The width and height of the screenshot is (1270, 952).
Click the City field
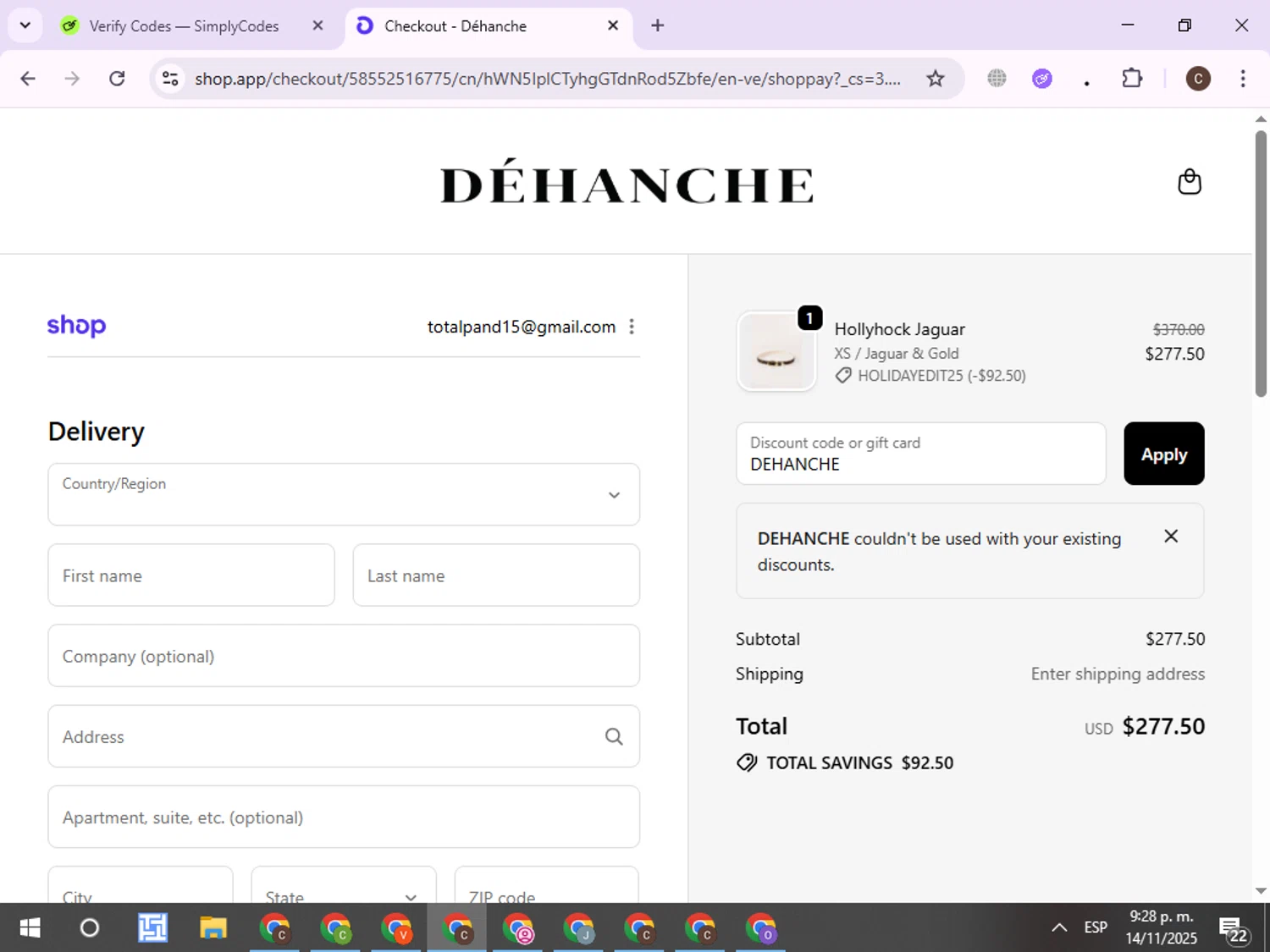tap(141, 884)
